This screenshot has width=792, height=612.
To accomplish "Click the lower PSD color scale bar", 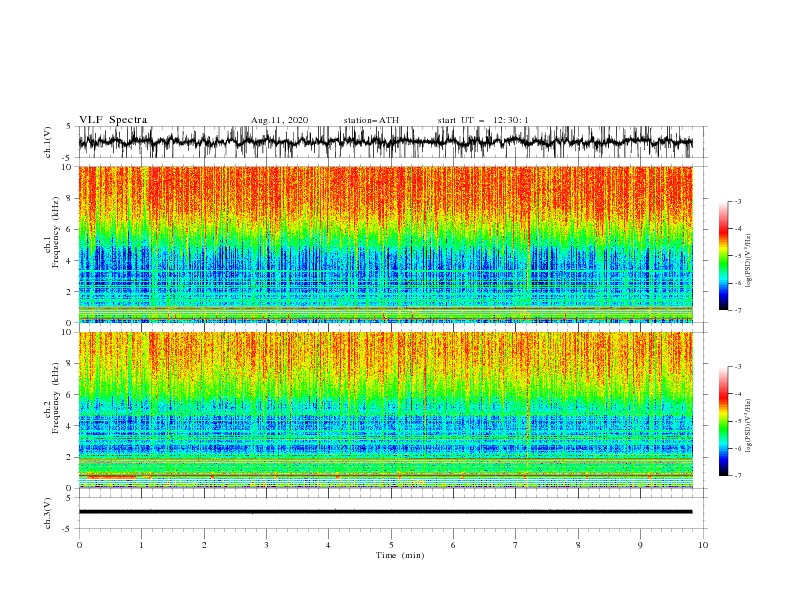I will [723, 421].
